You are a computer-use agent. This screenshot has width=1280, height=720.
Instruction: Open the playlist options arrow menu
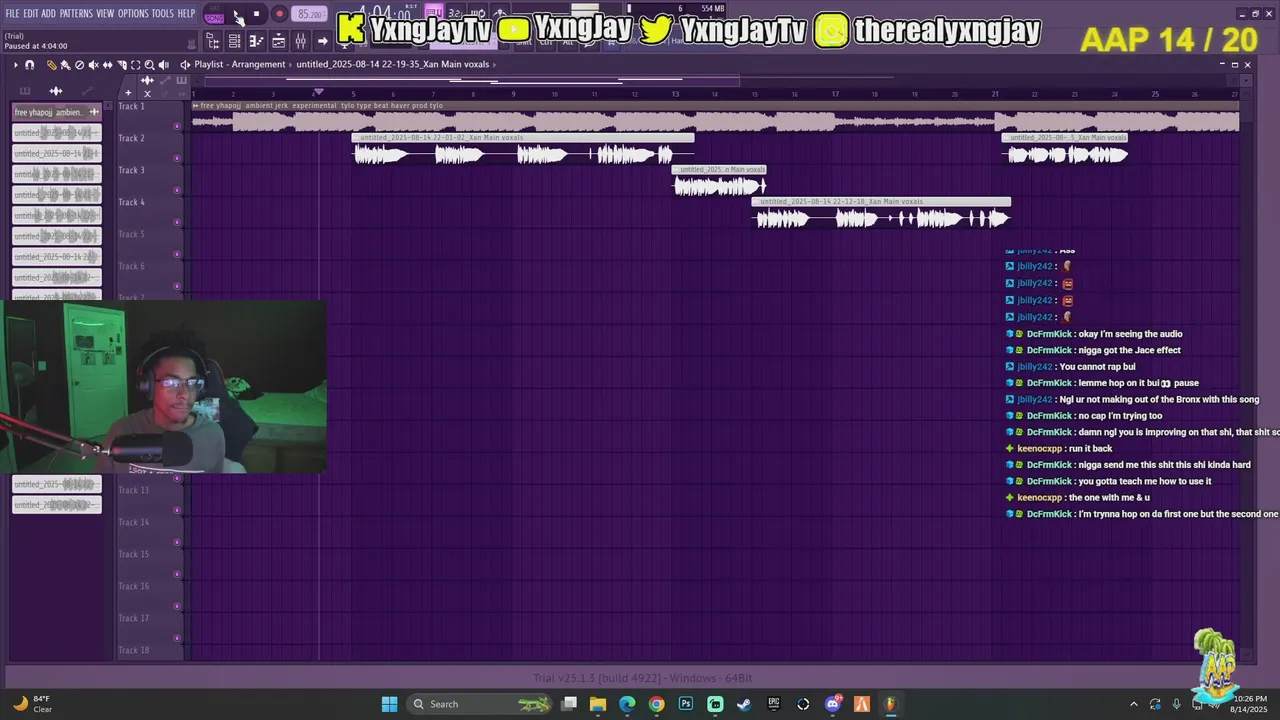16,65
